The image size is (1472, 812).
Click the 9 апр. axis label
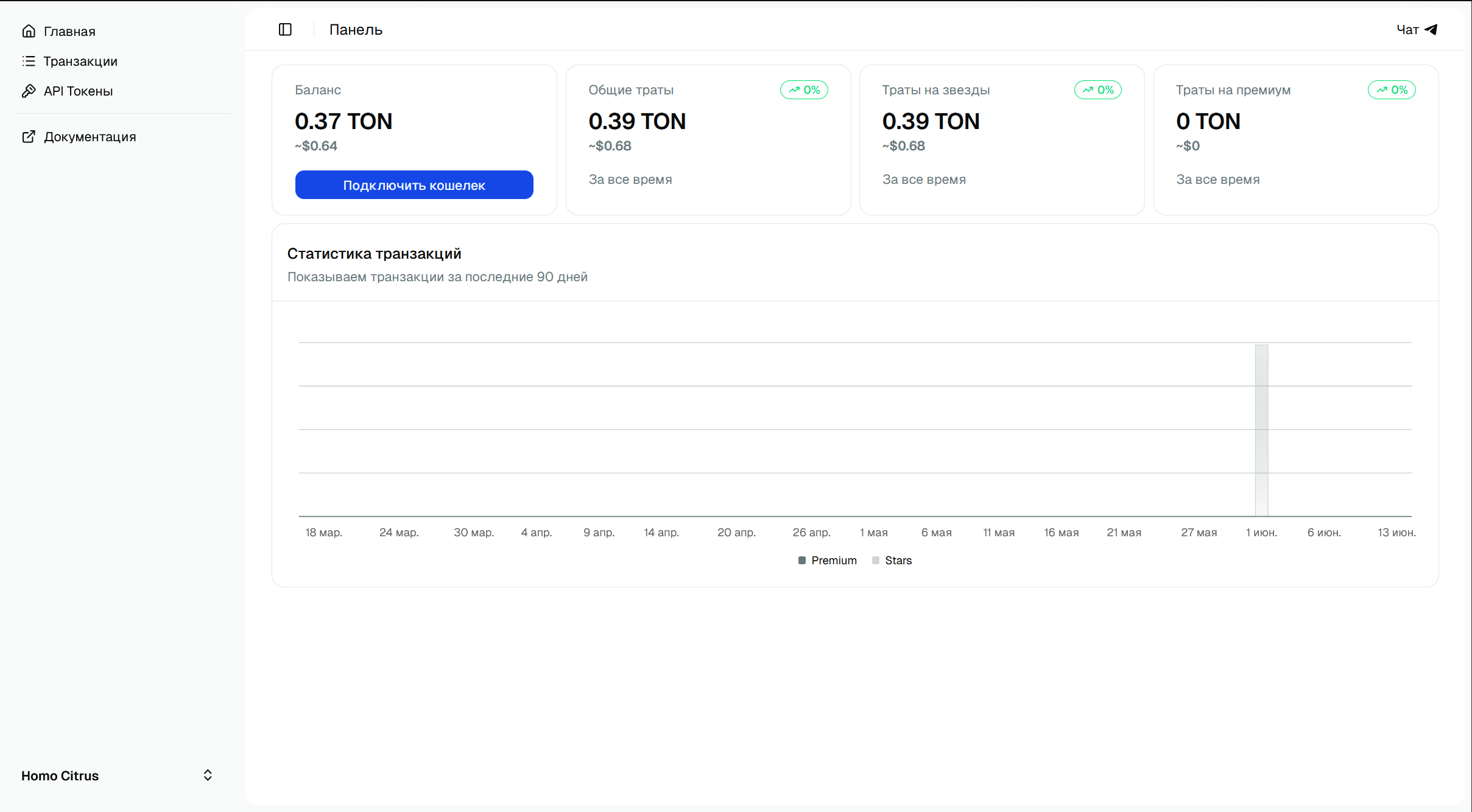click(x=599, y=533)
